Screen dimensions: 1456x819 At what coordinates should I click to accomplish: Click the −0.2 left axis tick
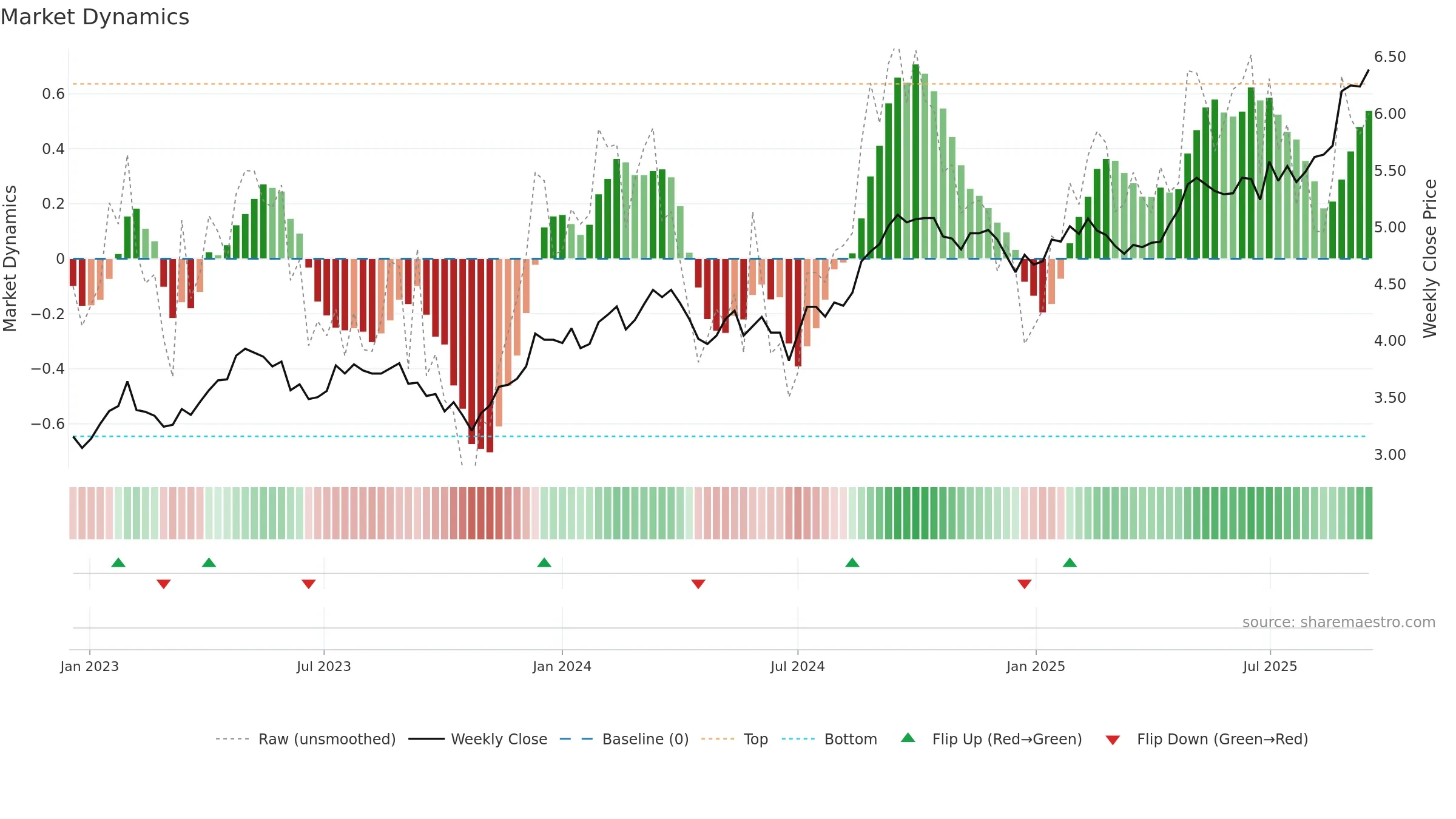[x=48, y=314]
